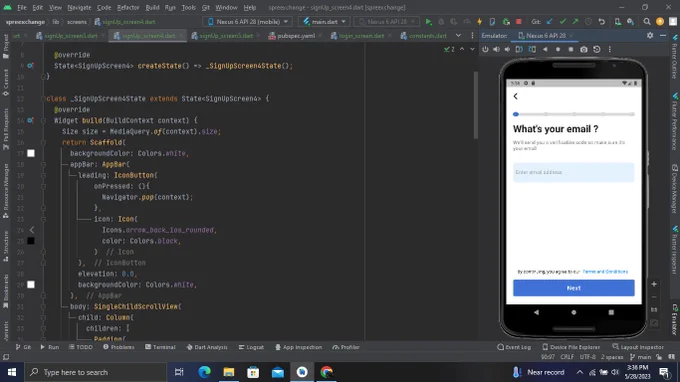680x382 pixels.
Task: Emulator toolbar Back triangle button
Action: [545, 49]
